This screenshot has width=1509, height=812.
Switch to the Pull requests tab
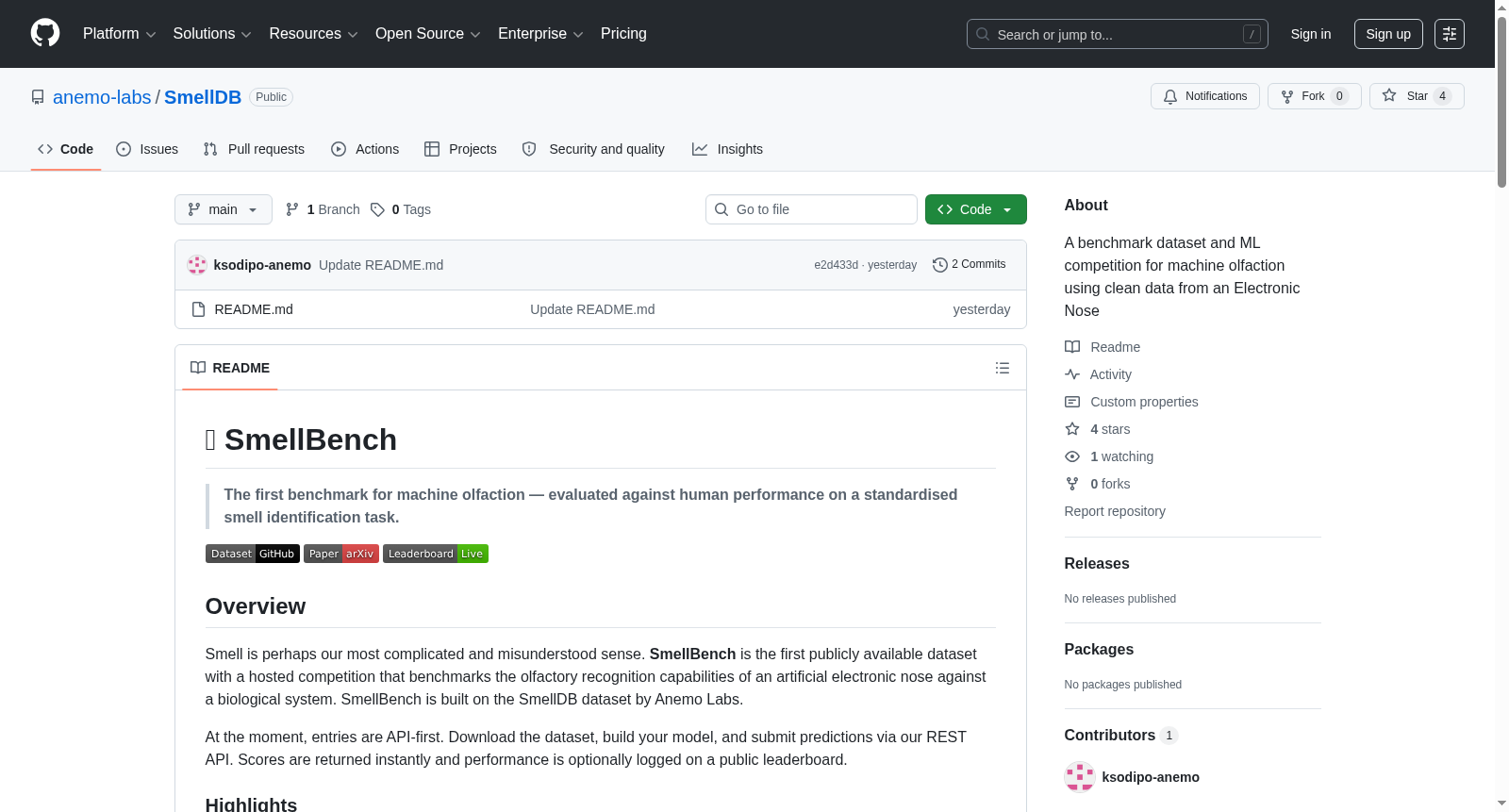254,149
